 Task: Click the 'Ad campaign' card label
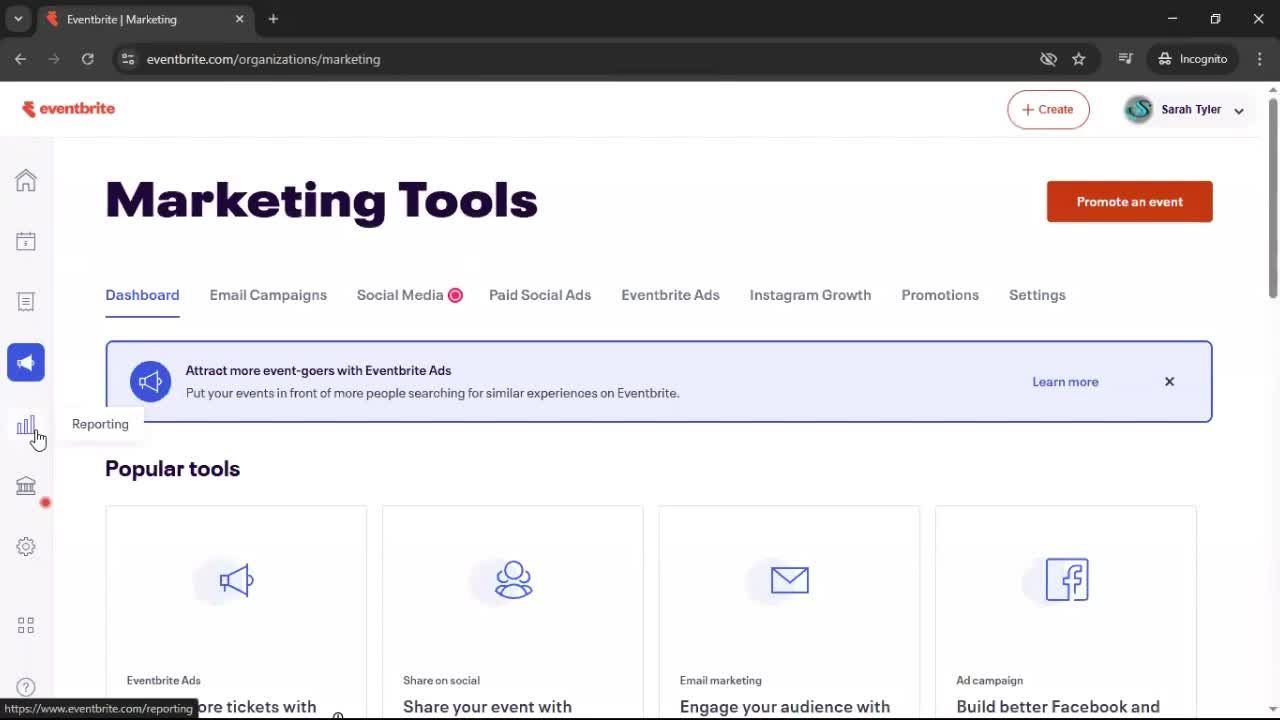coord(989,680)
